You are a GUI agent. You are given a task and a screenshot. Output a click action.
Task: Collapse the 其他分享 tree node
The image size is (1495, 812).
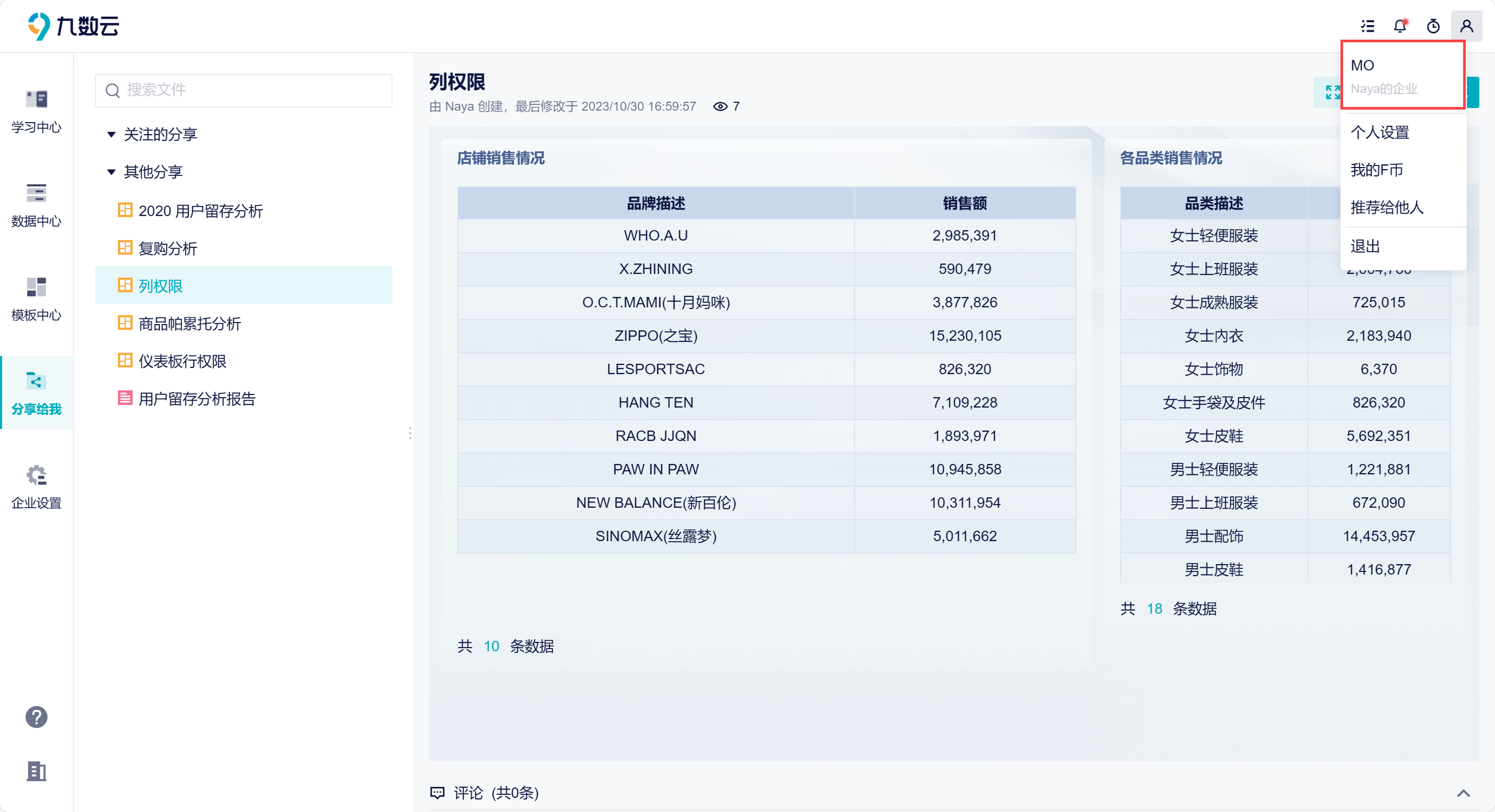[111, 172]
